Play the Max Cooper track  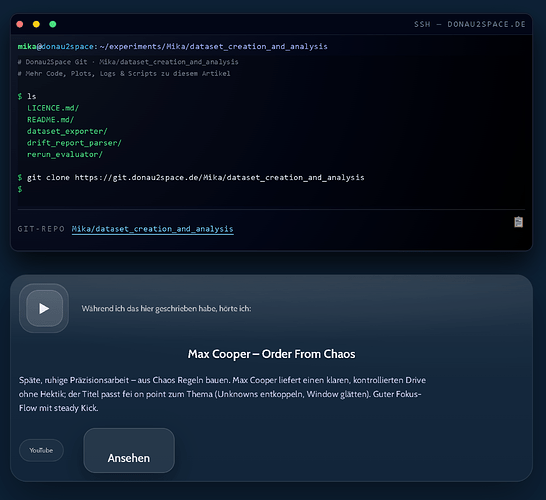tap(44, 308)
